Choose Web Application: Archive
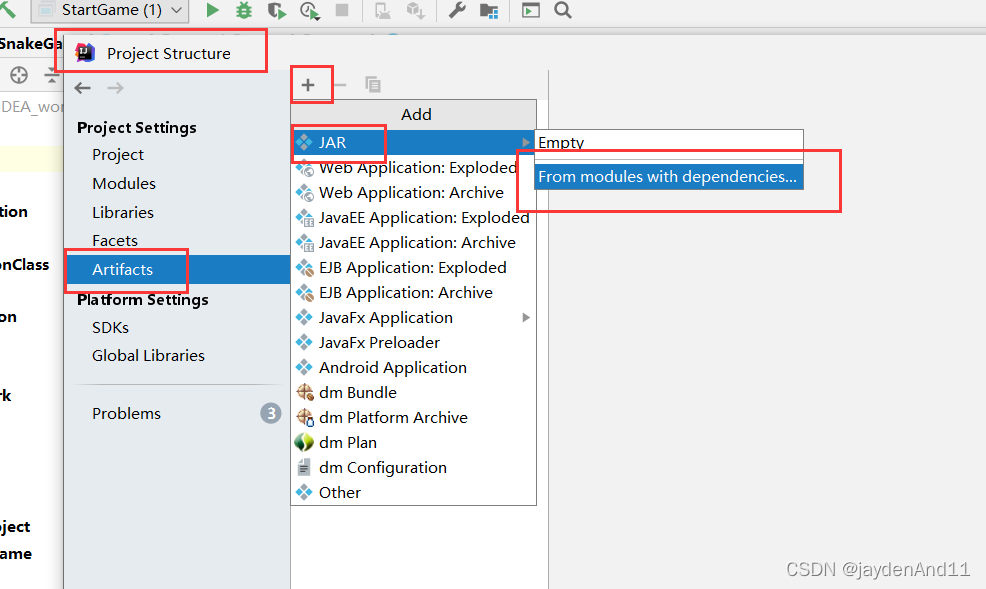986x589 pixels. [x=413, y=192]
